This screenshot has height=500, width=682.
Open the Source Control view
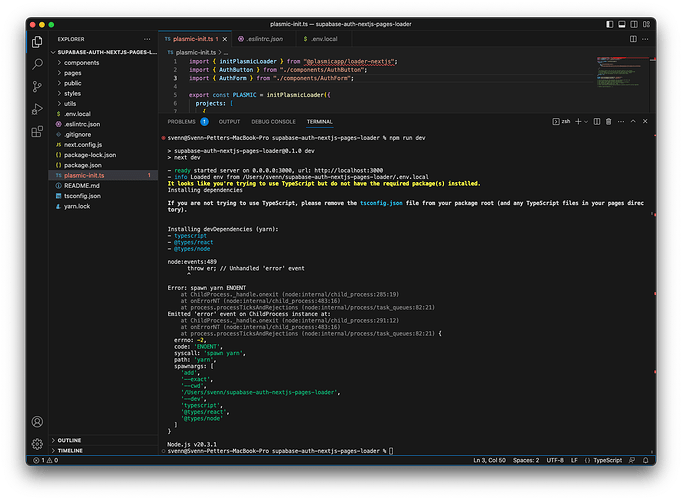click(x=37, y=87)
